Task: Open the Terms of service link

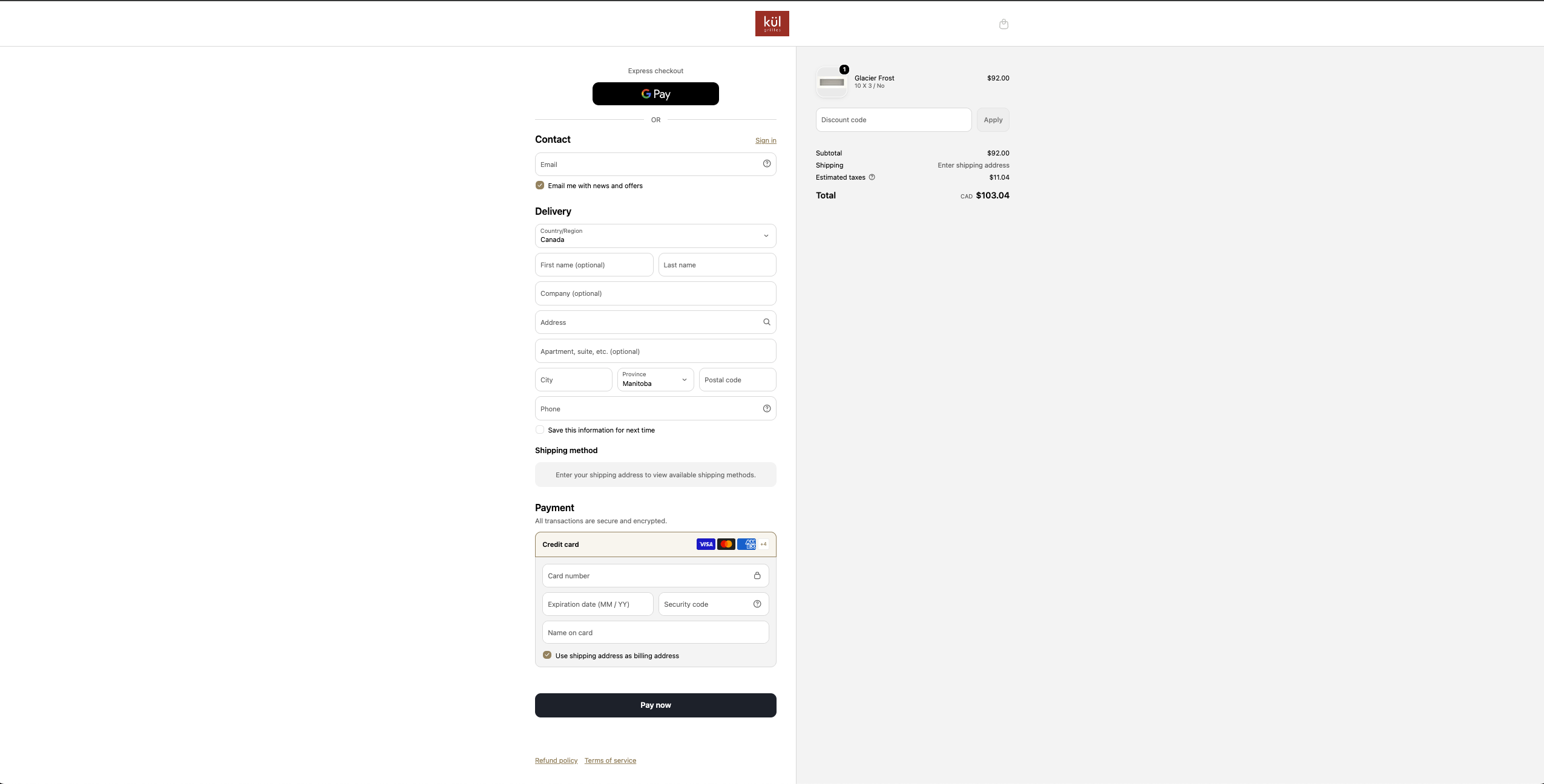Action: tap(610, 760)
